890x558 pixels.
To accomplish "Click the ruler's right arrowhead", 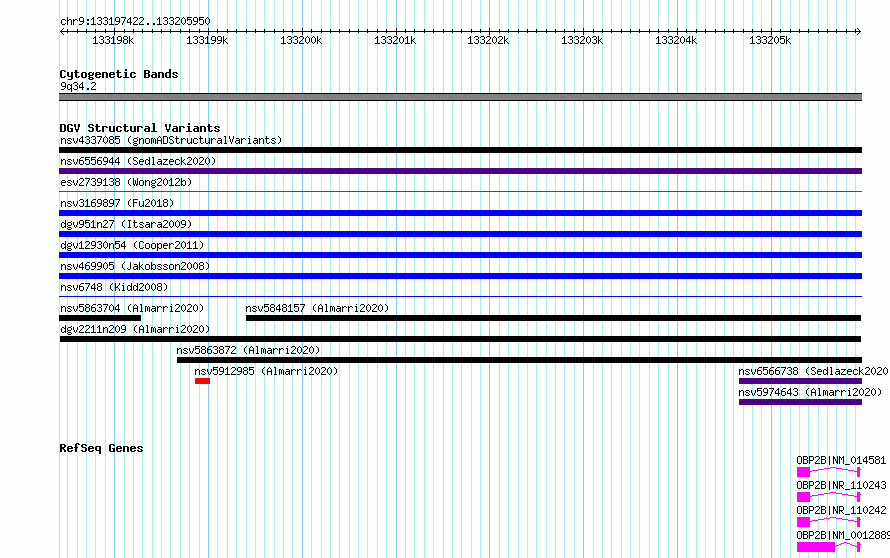I will tap(859, 31).
